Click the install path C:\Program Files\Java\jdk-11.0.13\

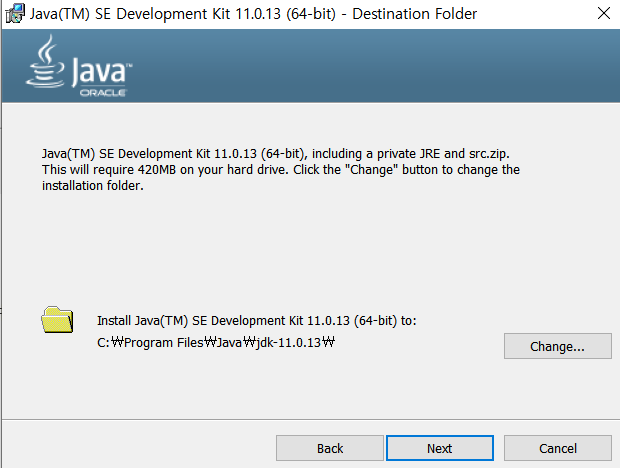point(216,342)
